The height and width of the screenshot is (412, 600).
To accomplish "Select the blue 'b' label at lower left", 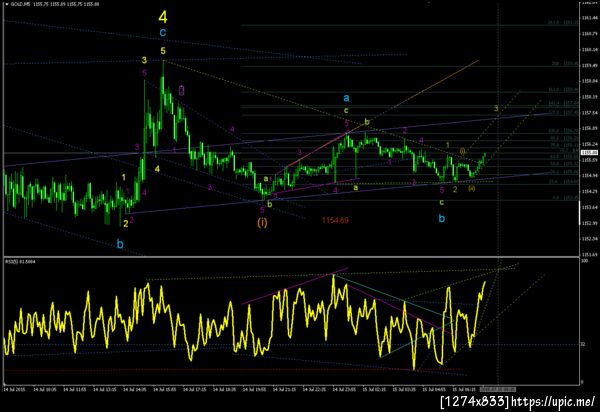I will (120, 244).
